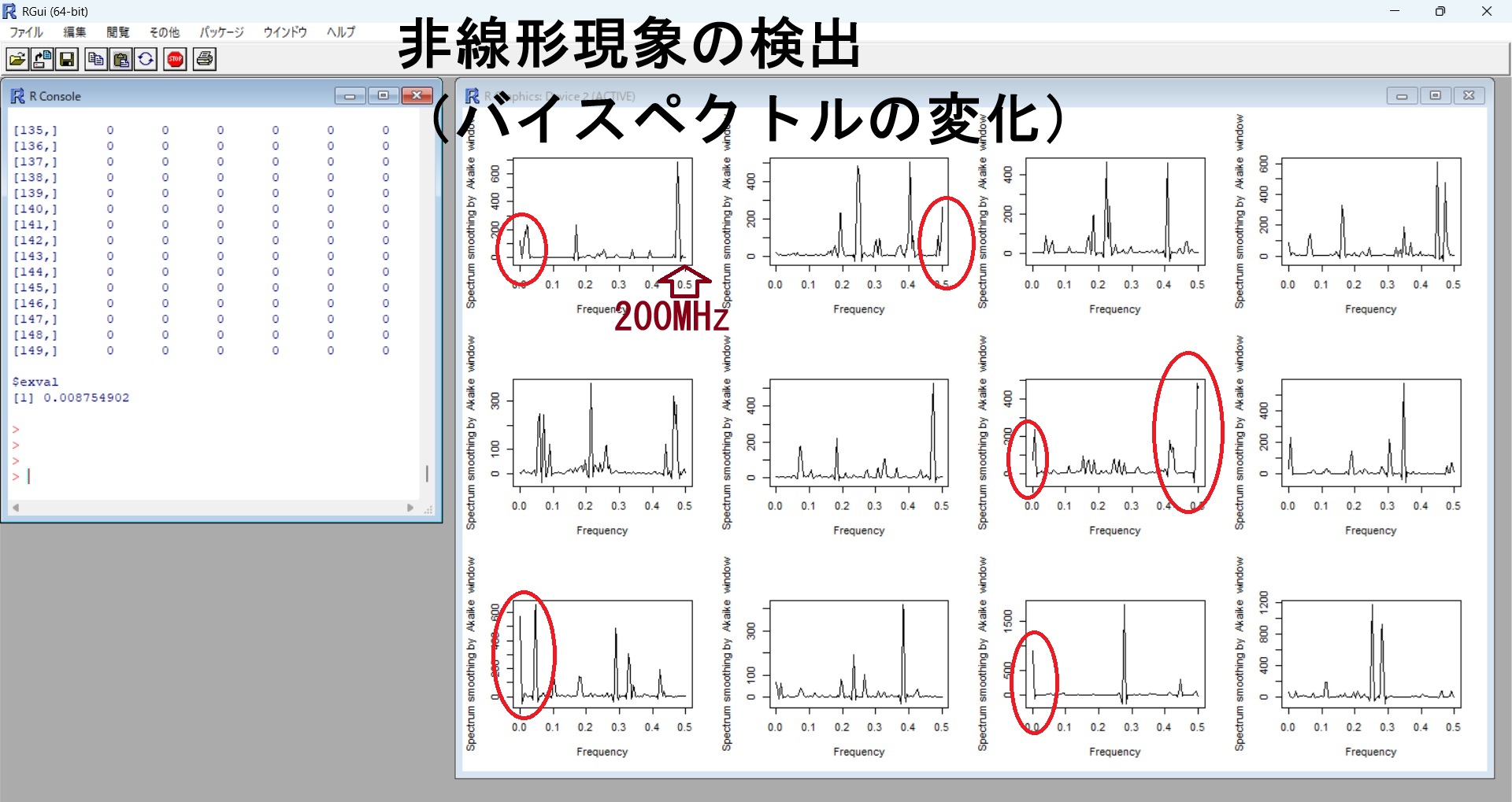
Task: Click the bottom-row second spectrum plot
Action: tap(859, 653)
